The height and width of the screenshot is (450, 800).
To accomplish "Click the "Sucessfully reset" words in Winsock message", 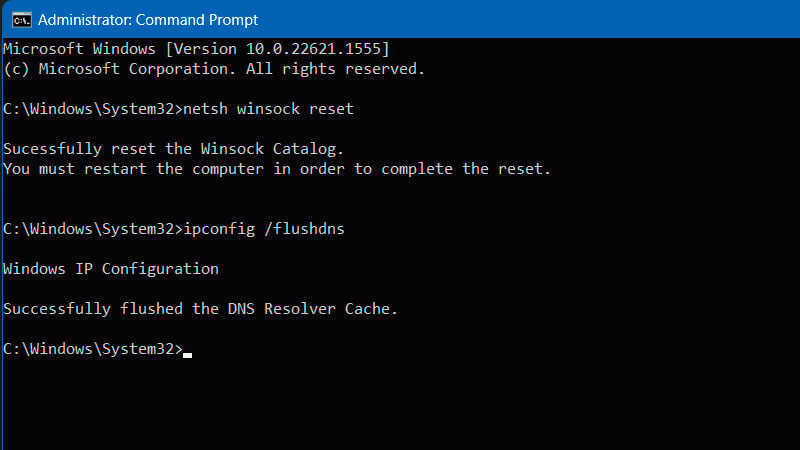I will pyautogui.click(x=79, y=148).
